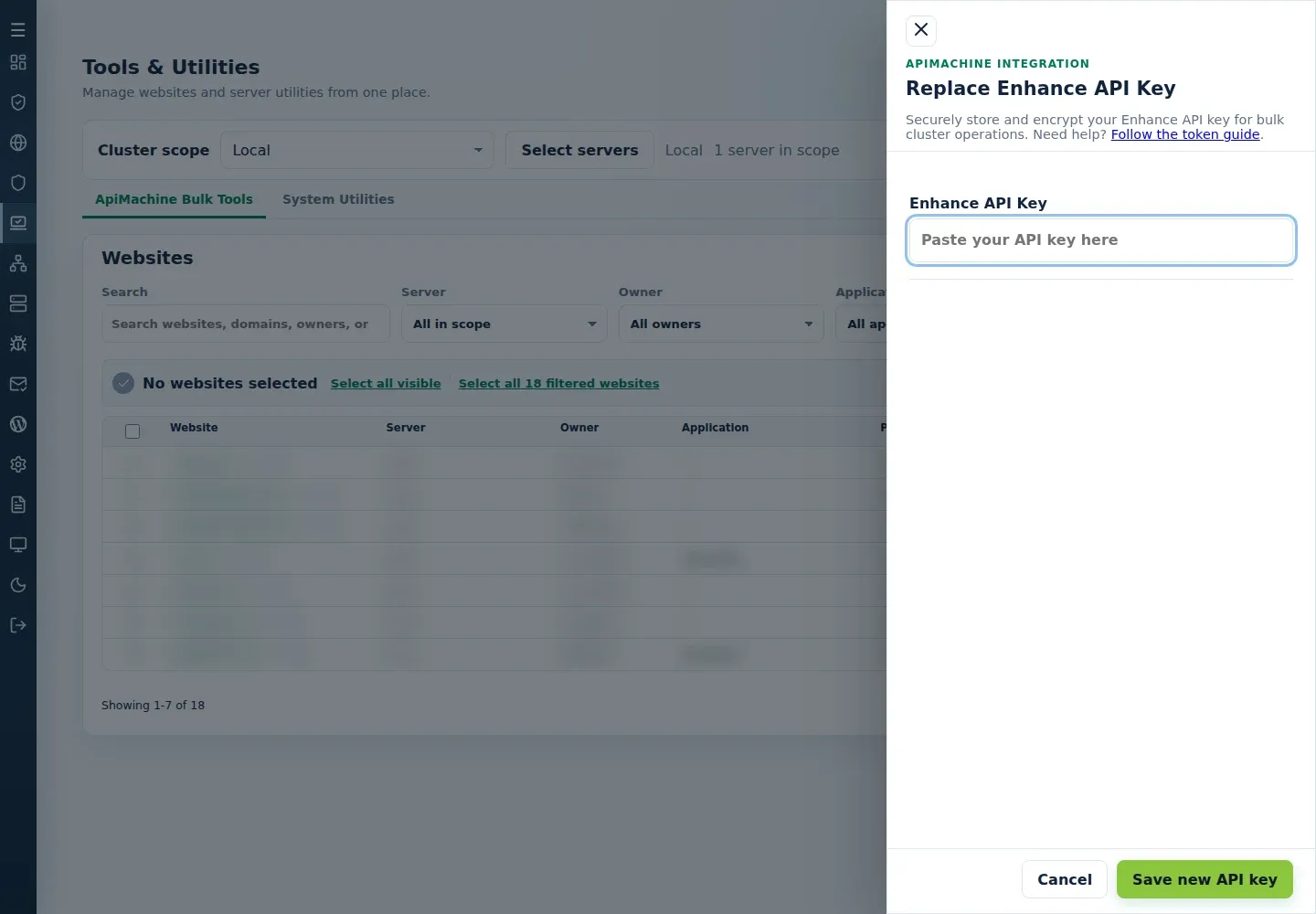Open the bug icon in sidebar
1316x914 pixels.
pos(18,344)
